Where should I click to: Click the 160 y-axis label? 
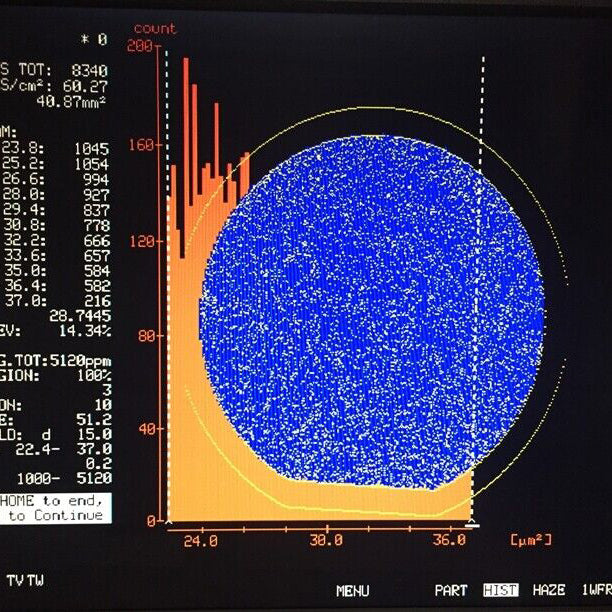141,145
